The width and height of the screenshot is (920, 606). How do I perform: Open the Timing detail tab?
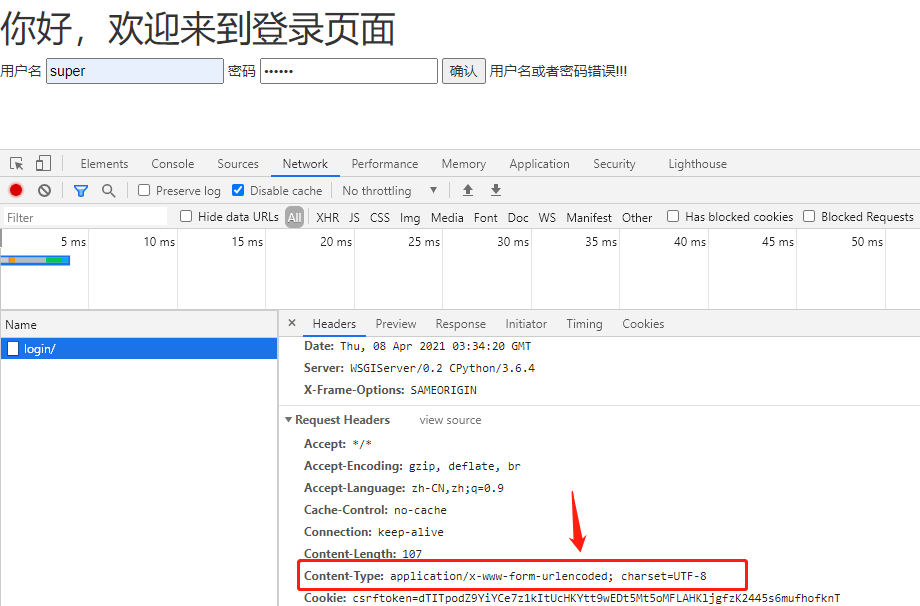pos(584,324)
